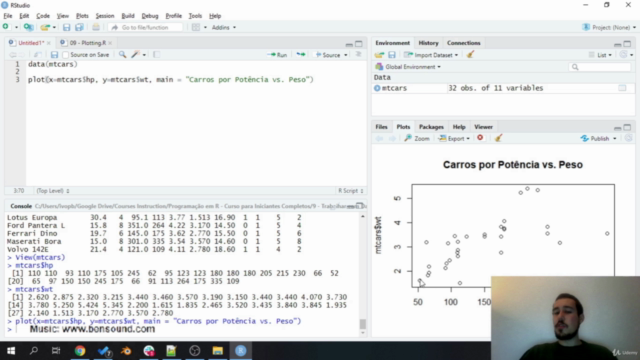Switch to the Connections tab
This screenshot has width=640, height=360.
(463, 43)
